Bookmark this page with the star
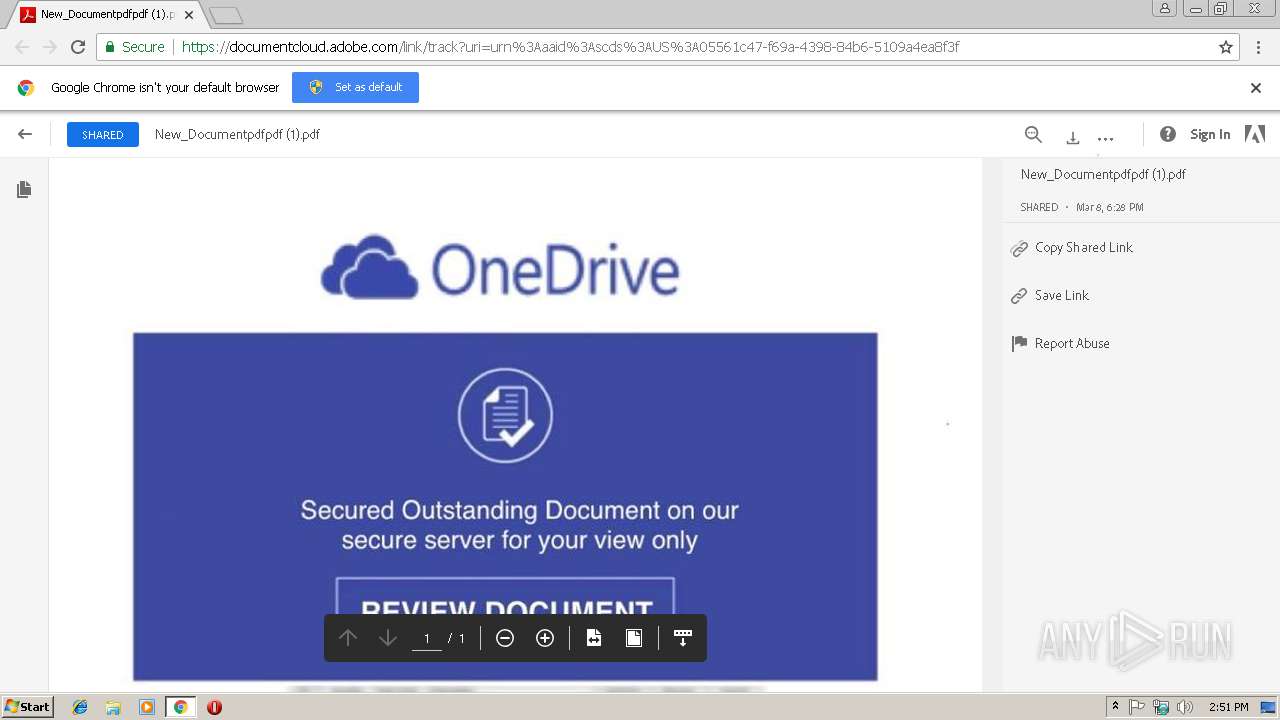Viewport: 1280px width, 720px height. coord(1226,47)
